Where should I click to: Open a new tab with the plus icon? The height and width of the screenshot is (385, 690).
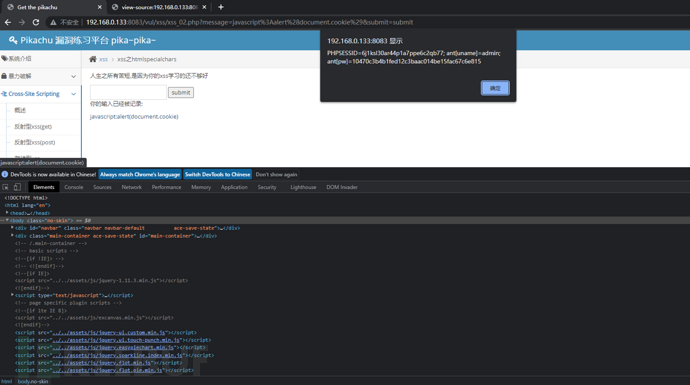pos(221,7)
